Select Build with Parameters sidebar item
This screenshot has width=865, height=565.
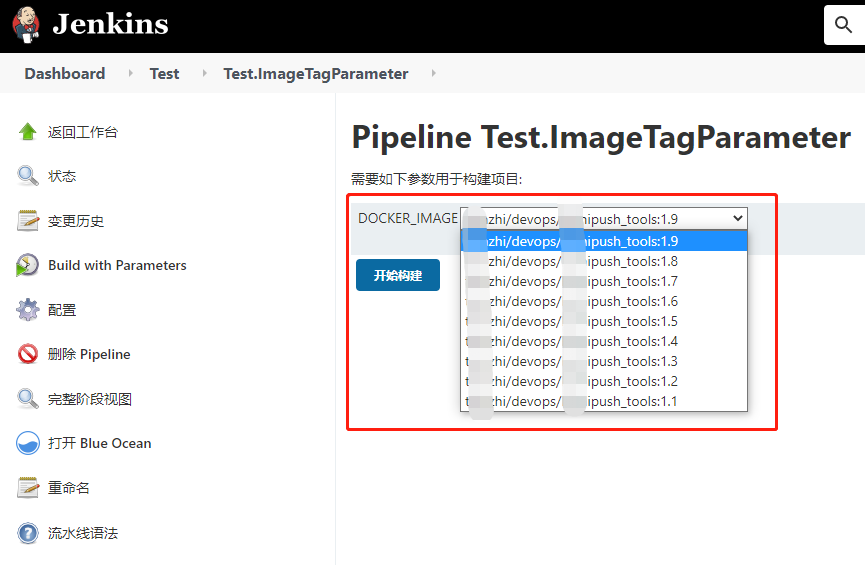(x=117, y=265)
